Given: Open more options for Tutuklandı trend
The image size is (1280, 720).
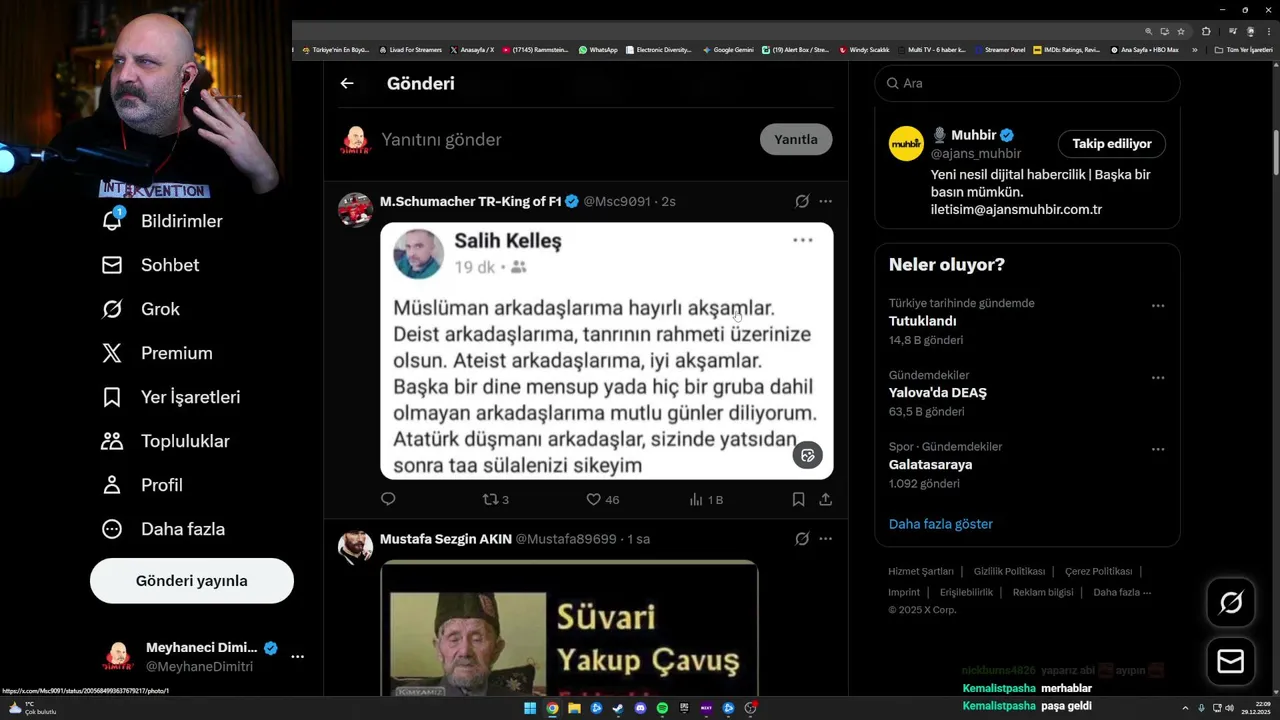Looking at the screenshot, I should coord(1158,305).
